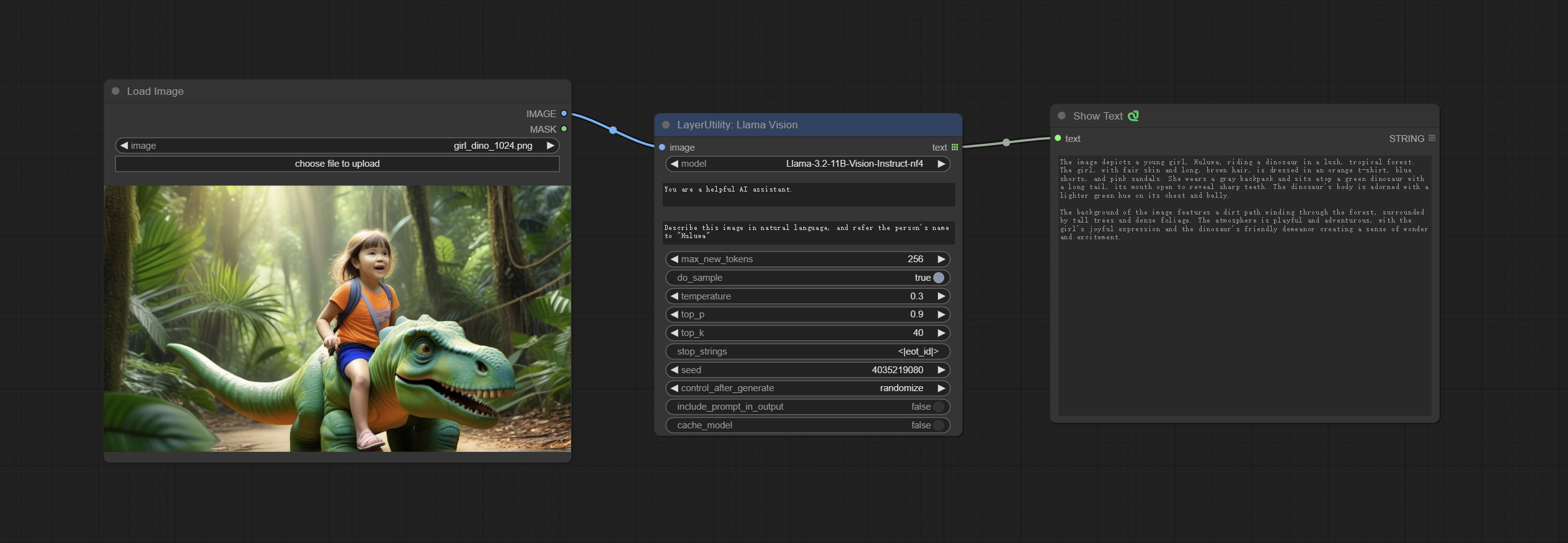Enable include_prompt_in_output toggle
This screenshot has height=543, width=1568.
938,407
